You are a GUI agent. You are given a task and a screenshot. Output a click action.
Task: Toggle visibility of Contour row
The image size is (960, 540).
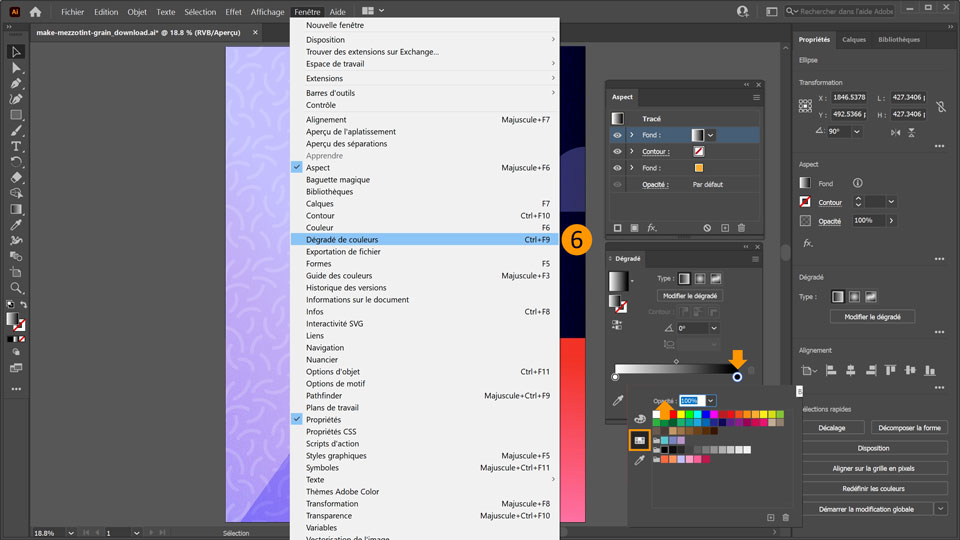(x=617, y=152)
